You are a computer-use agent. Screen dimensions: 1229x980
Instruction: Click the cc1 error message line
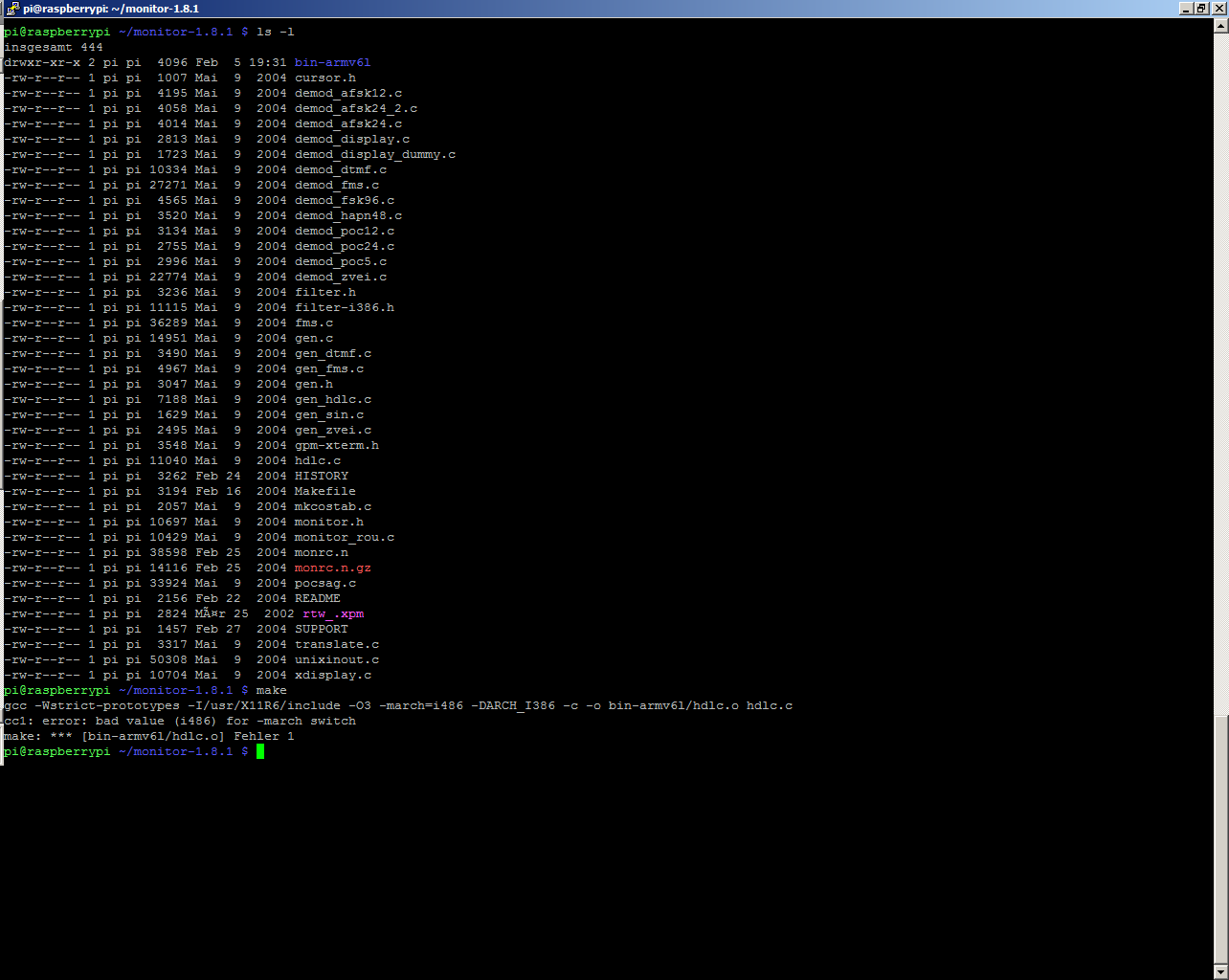pos(179,721)
